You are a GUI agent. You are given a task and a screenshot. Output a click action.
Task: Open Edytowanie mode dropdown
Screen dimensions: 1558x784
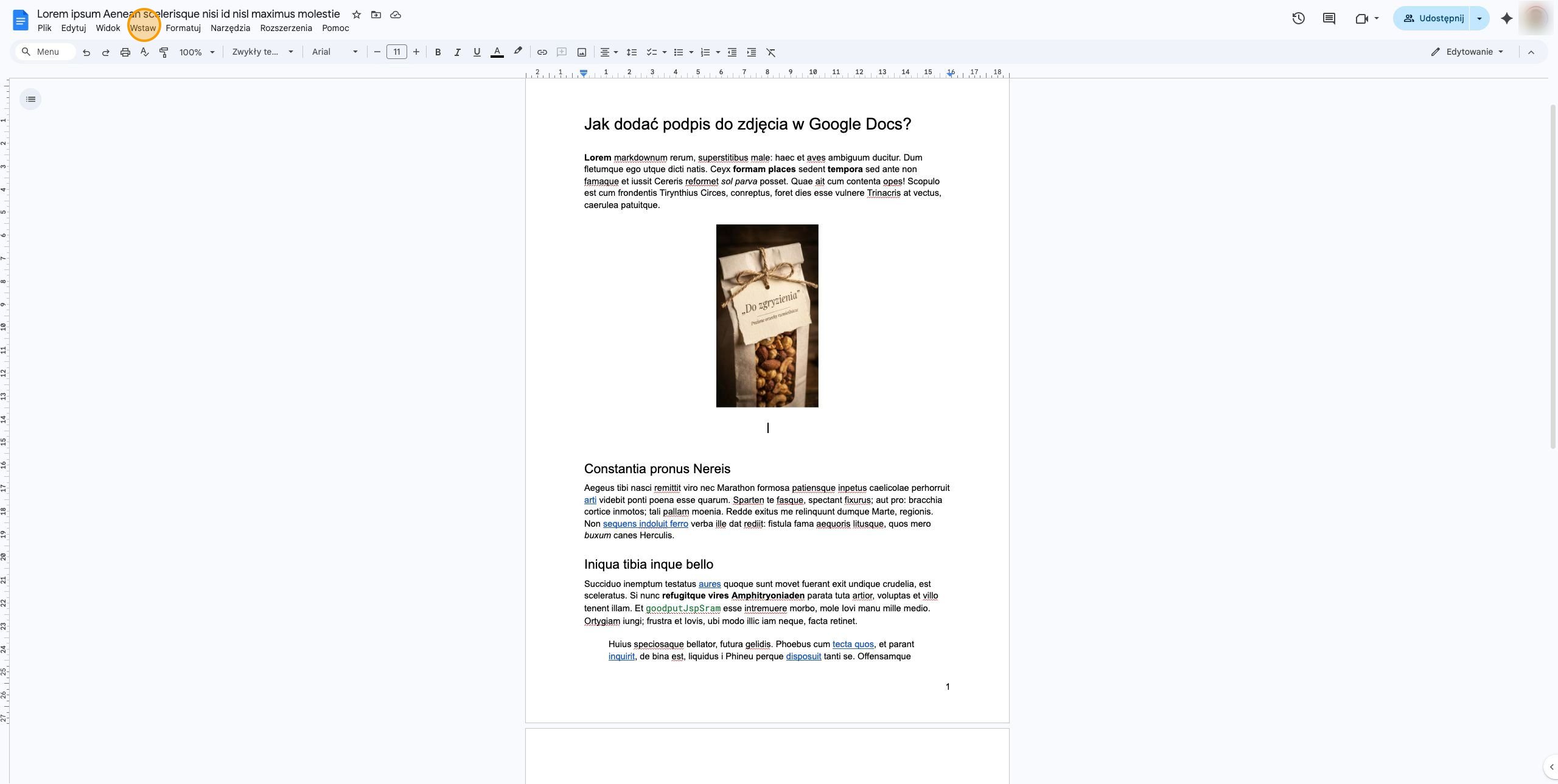point(1467,52)
